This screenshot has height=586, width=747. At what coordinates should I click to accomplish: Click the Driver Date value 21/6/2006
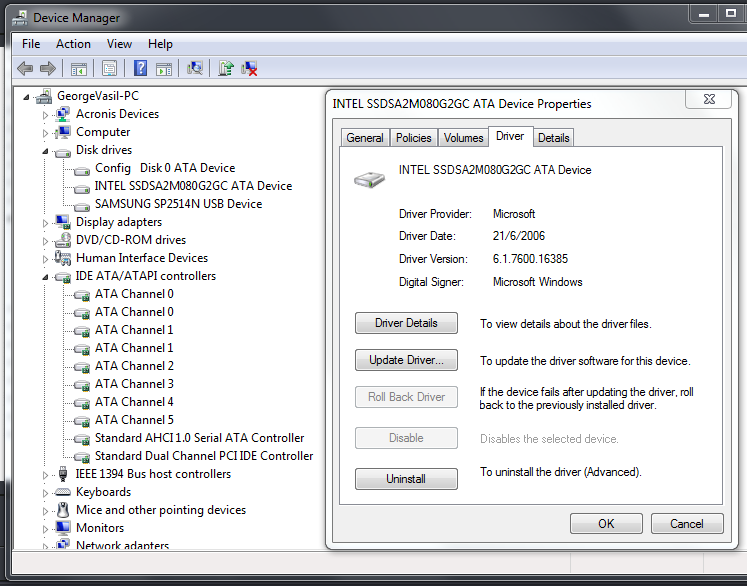(x=519, y=236)
